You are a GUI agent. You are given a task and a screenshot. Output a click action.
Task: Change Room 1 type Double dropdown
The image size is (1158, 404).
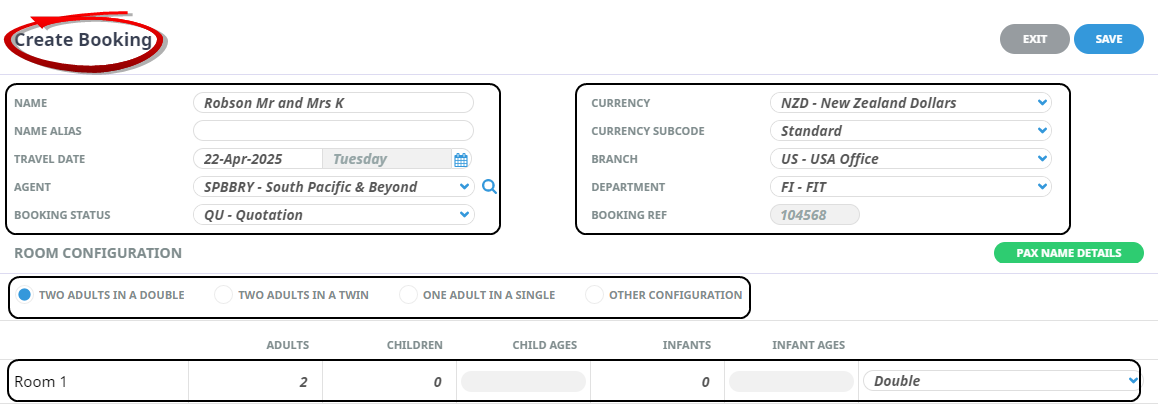pos(1001,381)
